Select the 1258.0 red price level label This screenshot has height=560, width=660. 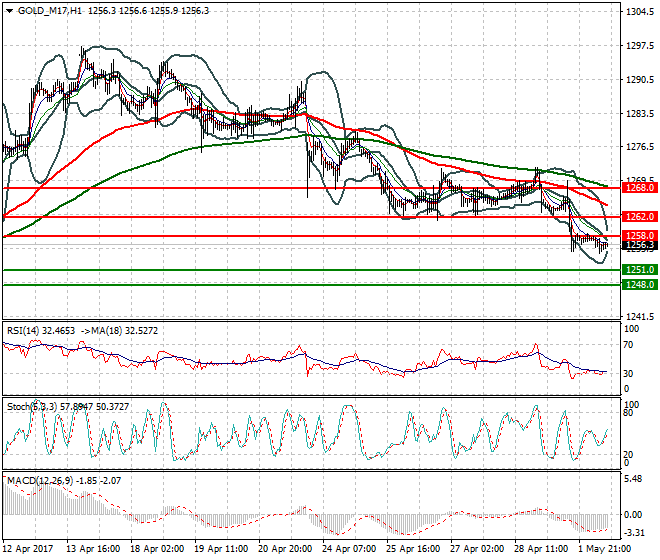[640, 236]
